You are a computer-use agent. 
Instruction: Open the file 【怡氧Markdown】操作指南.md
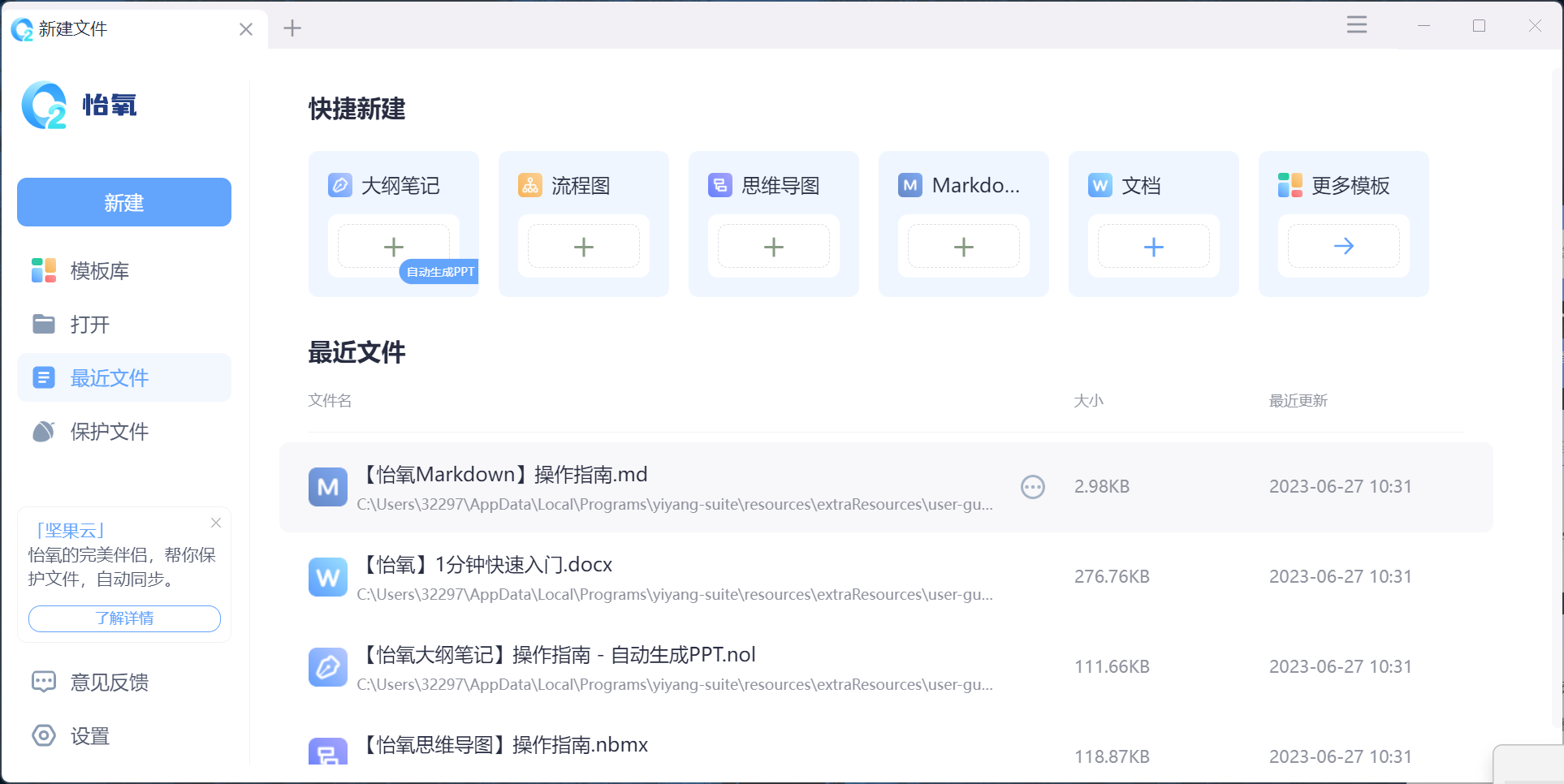(886, 487)
